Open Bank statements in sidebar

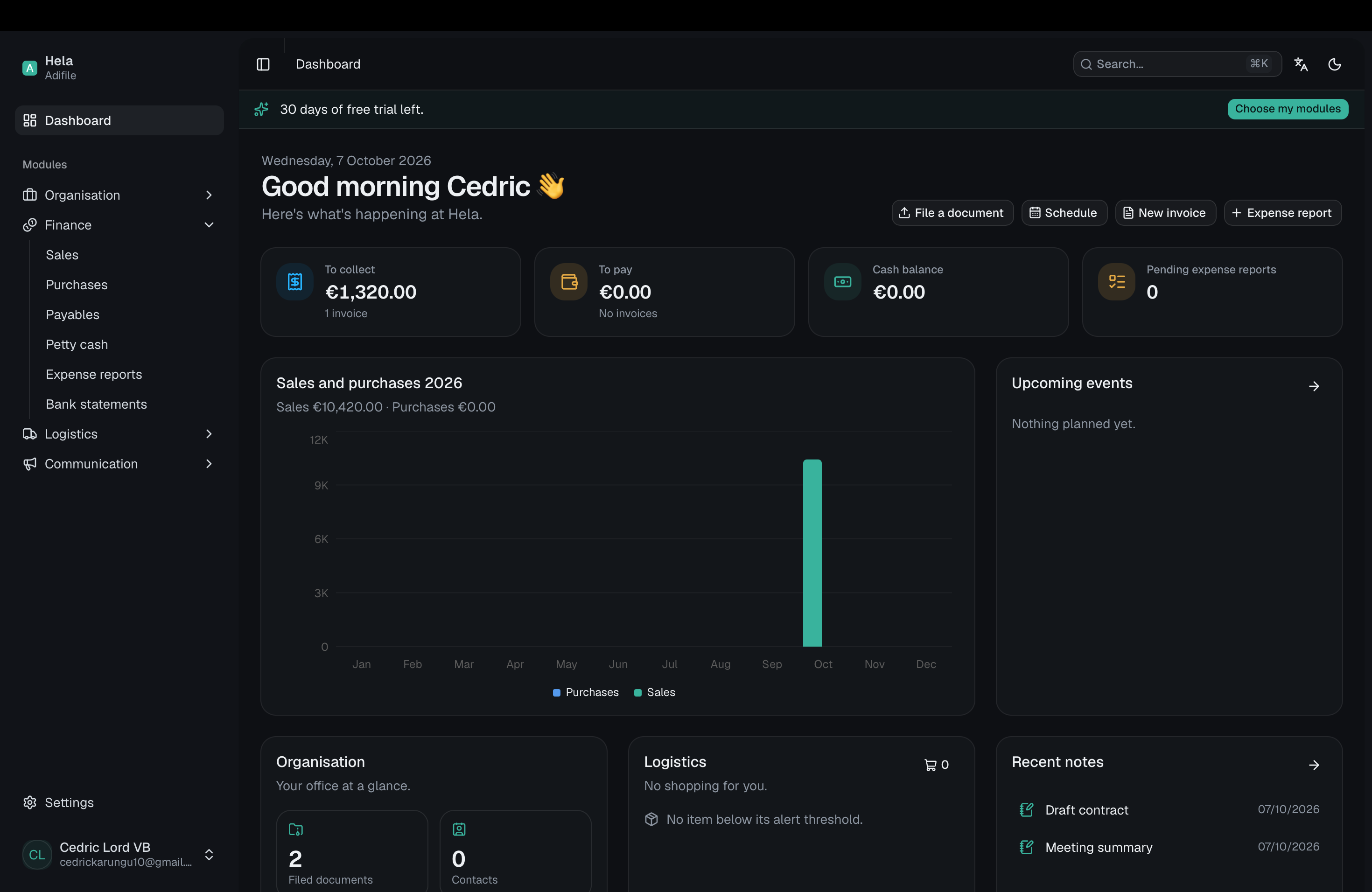tap(96, 404)
